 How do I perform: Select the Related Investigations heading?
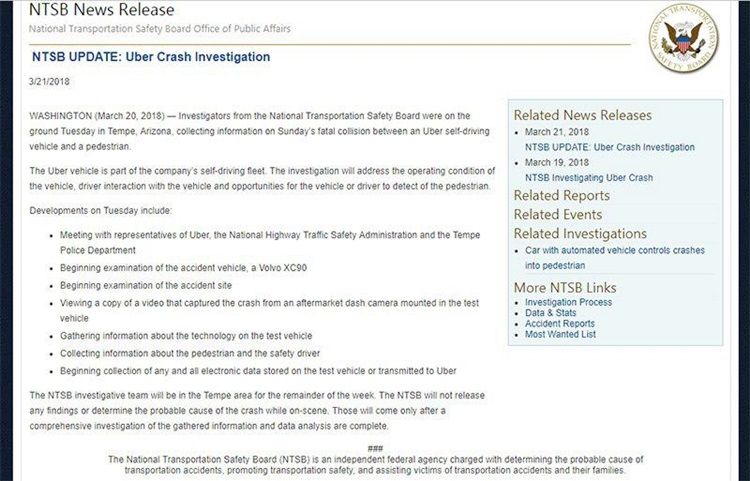tap(580, 234)
